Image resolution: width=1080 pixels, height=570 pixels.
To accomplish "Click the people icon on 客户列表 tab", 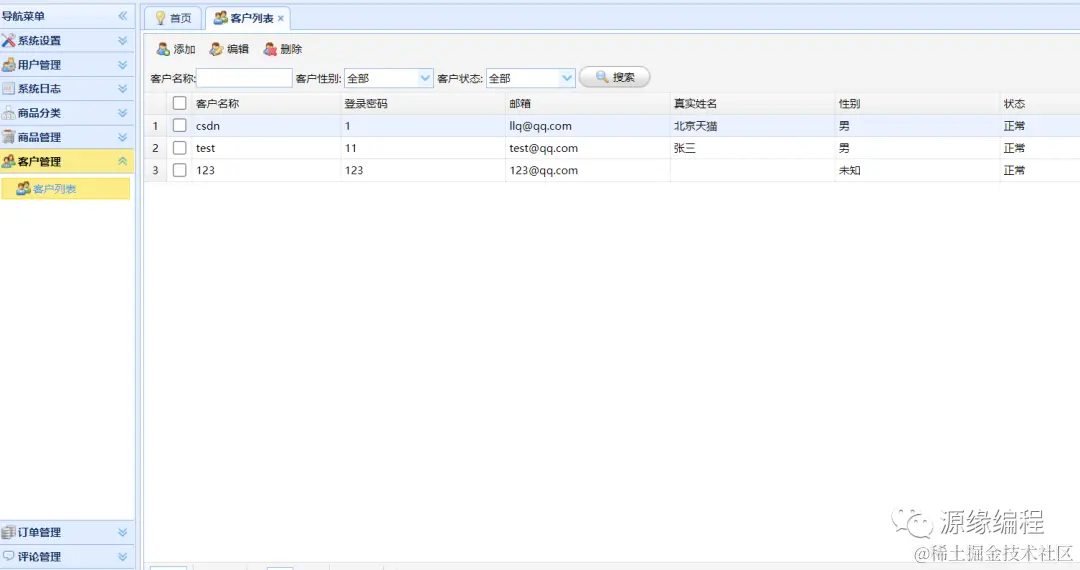I will tap(220, 18).
